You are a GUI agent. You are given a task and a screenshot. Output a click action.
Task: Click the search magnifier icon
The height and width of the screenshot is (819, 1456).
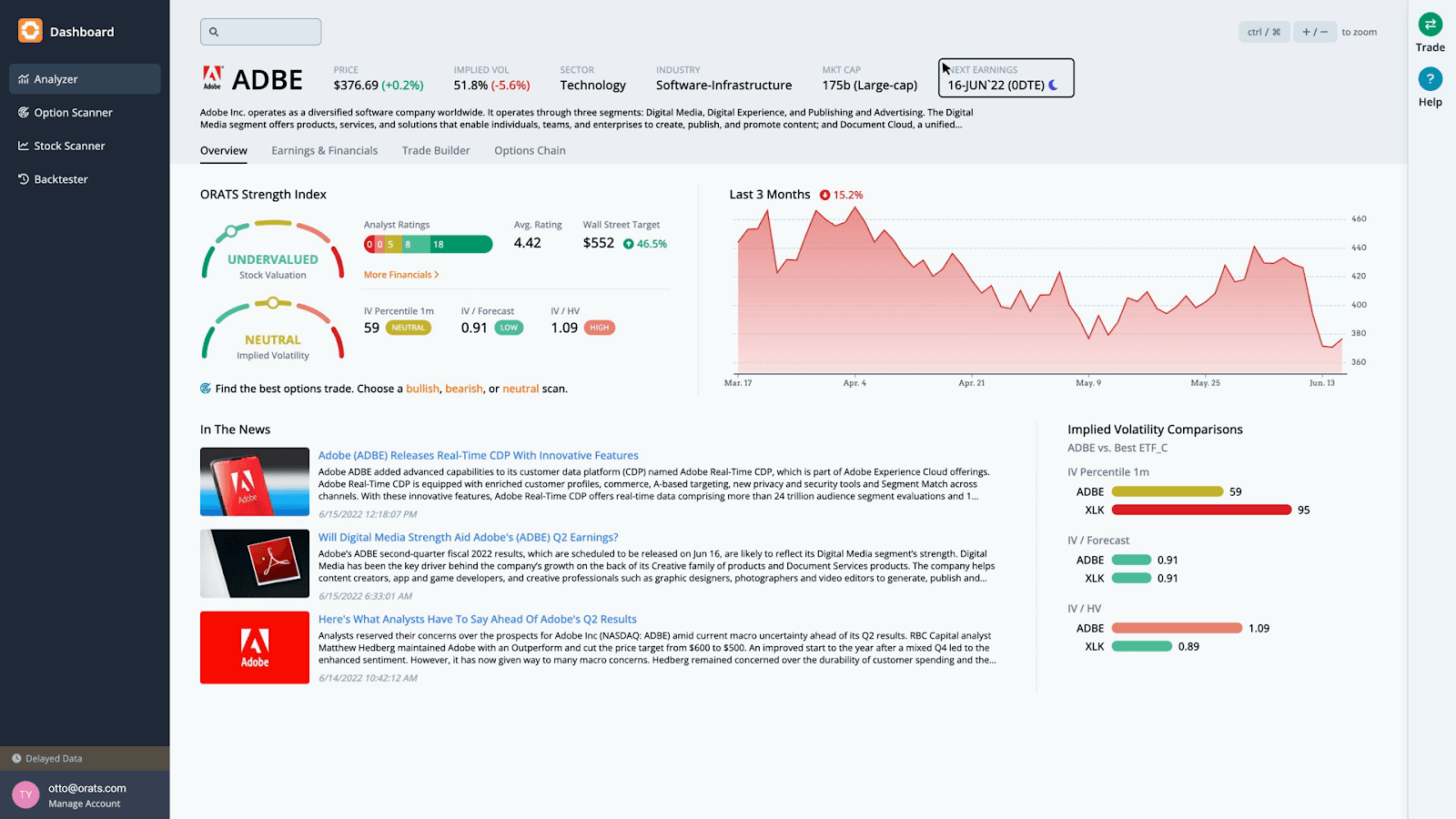tap(214, 32)
